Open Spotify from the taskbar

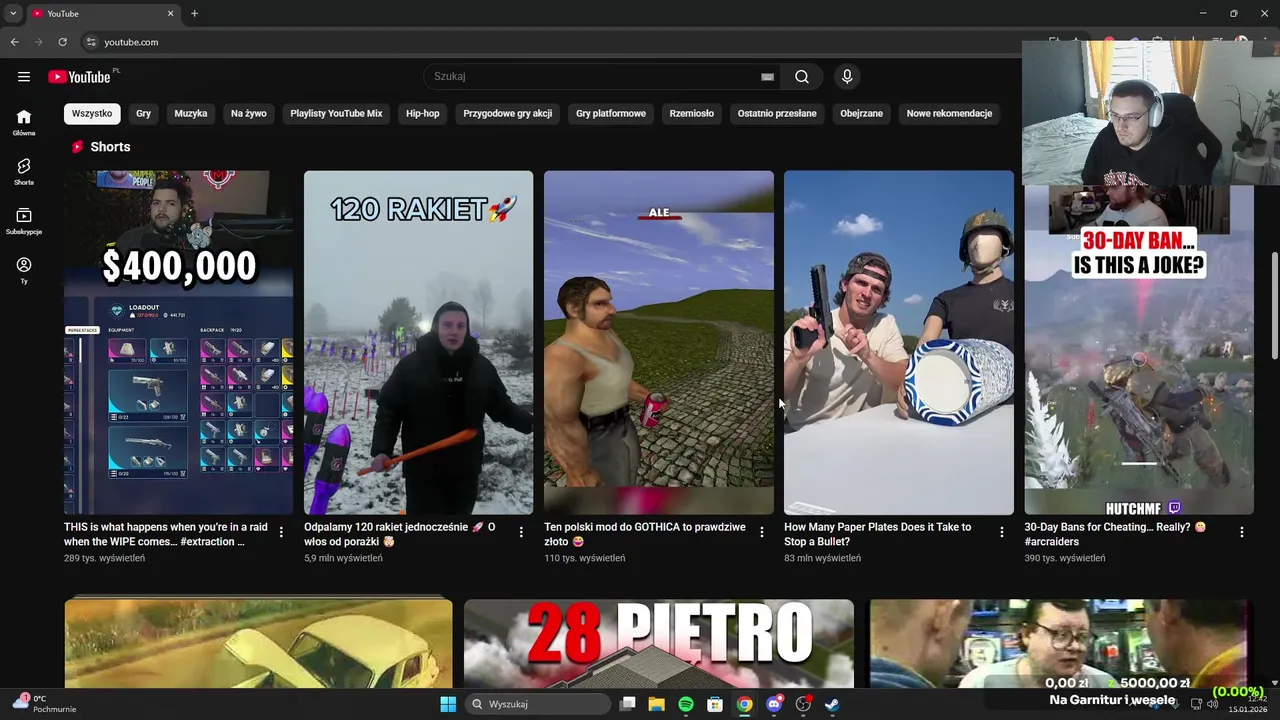(x=686, y=704)
